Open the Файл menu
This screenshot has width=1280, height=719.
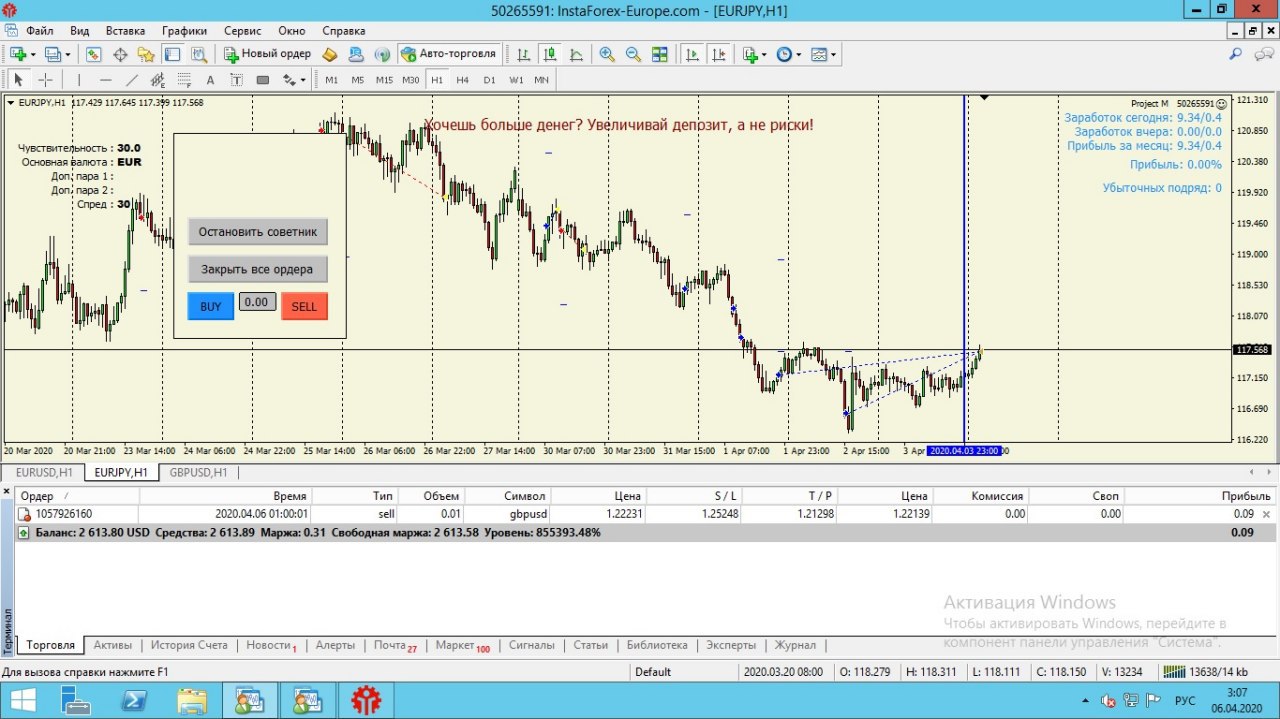[40, 31]
